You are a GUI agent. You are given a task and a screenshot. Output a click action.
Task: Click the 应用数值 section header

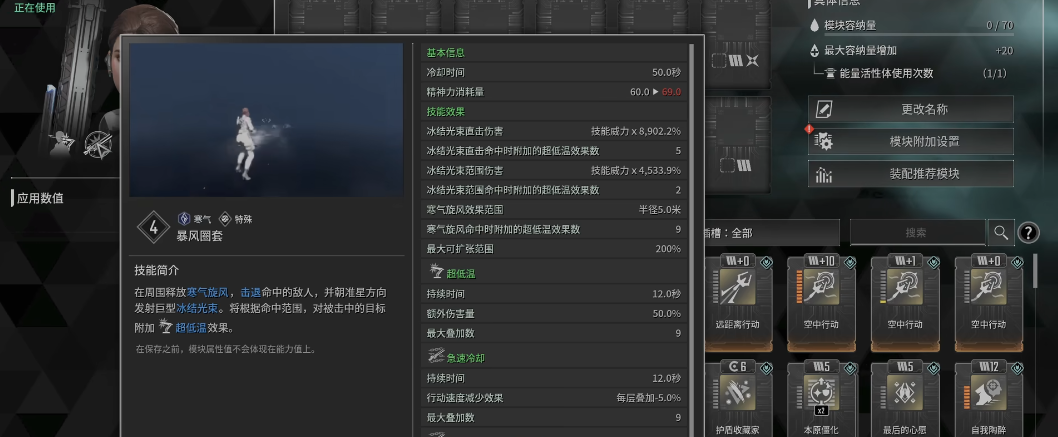[40, 198]
